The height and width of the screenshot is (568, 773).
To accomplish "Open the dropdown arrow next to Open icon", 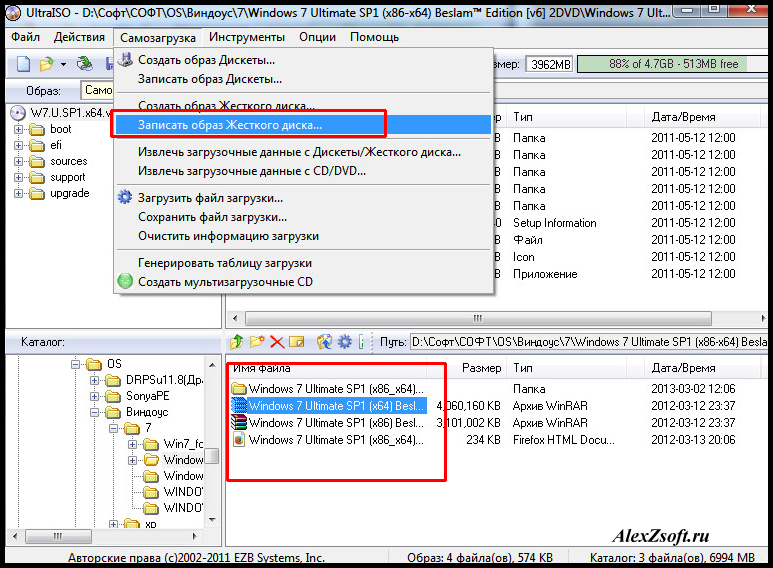I will pos(63,64).
